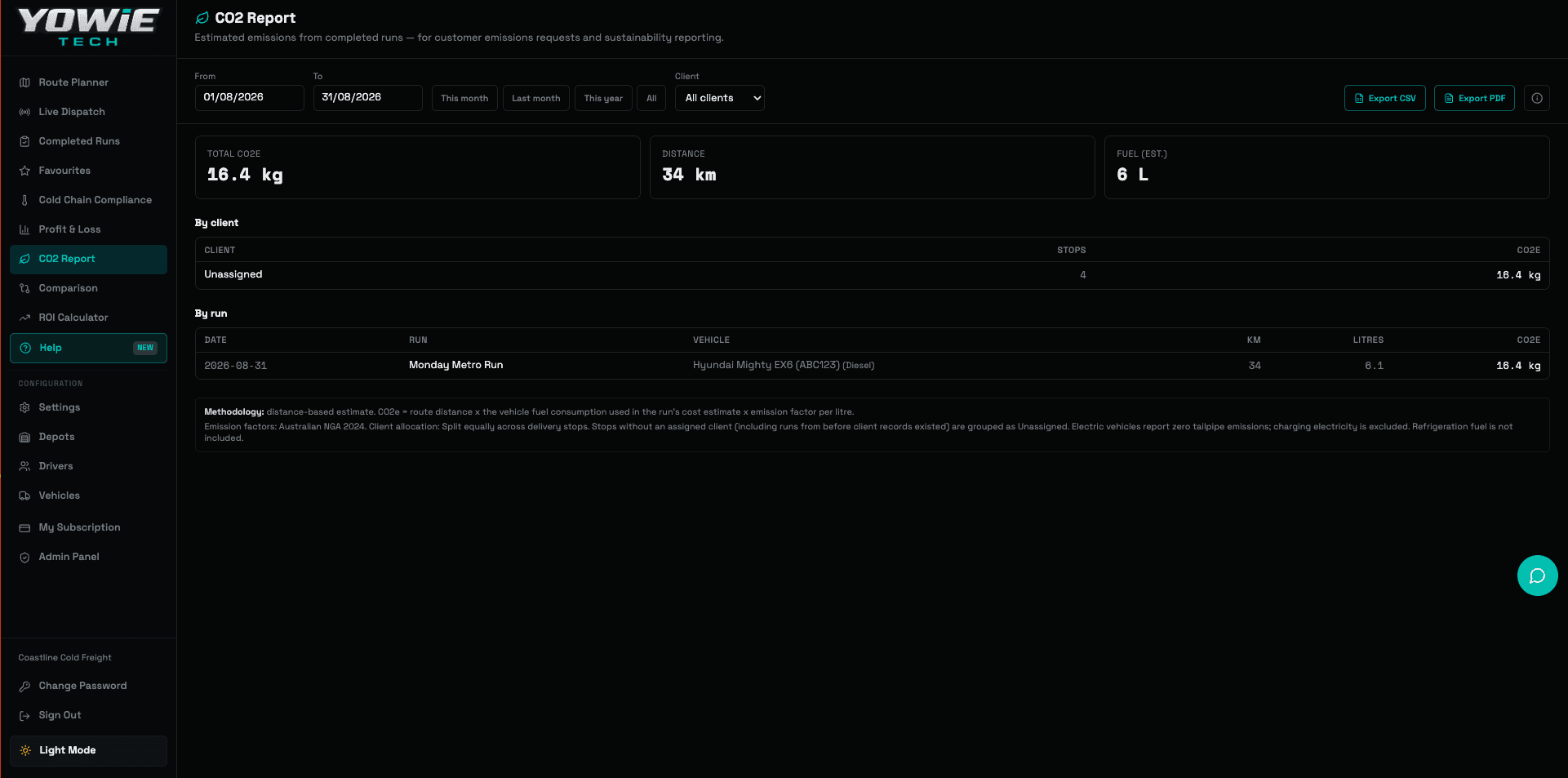Click the 34 km distance value
Viewport: 1568px width, 778px height.
pos(689,175)
